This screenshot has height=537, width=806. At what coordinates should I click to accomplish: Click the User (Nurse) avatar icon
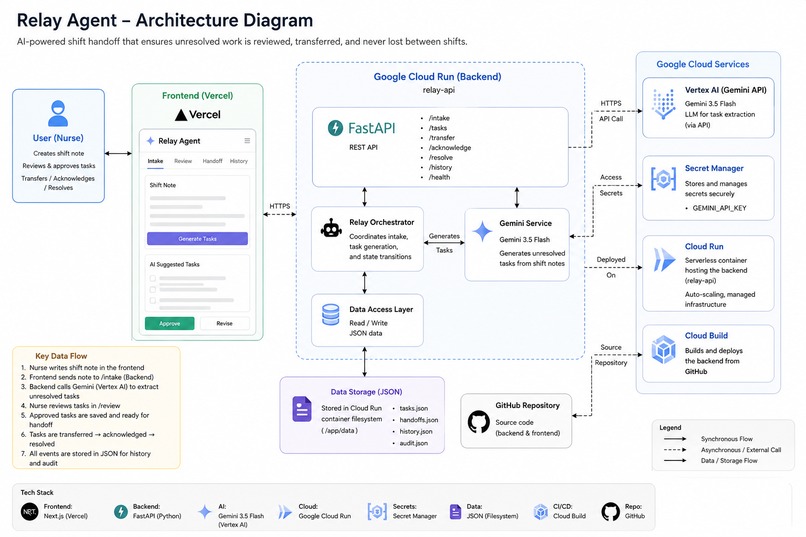(x=58, y=113)
